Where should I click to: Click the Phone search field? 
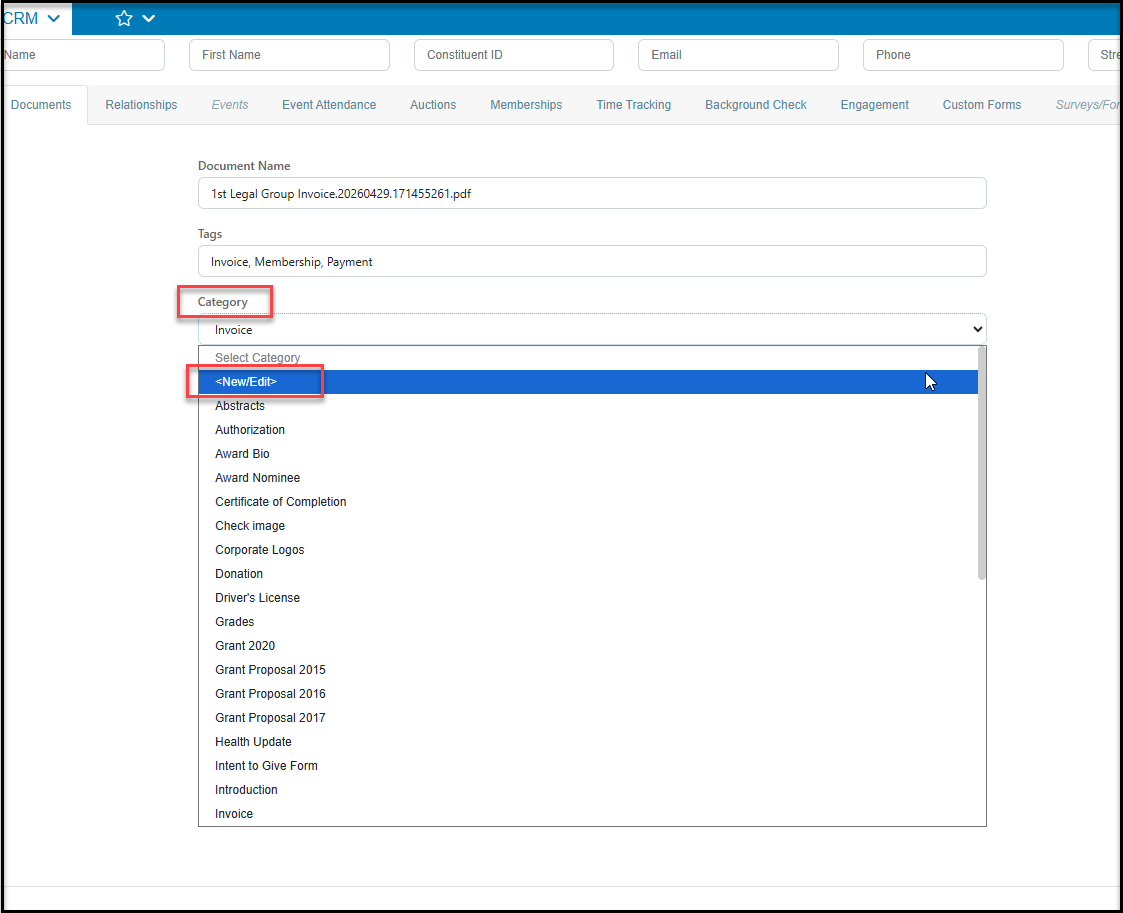[963, 55]
